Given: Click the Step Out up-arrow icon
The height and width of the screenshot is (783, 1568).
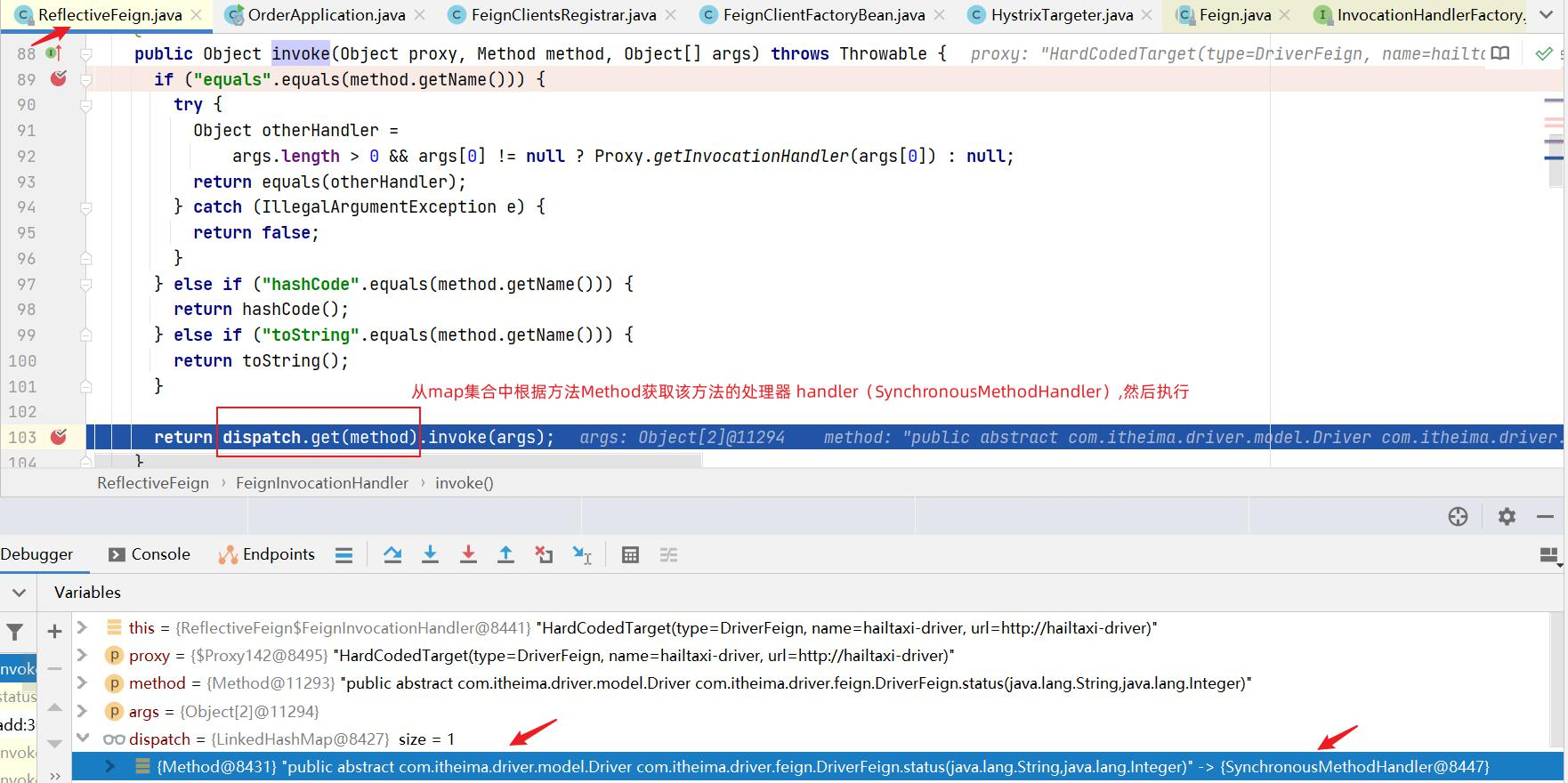Looking at the screenshot, I should (x=505, y=555).
